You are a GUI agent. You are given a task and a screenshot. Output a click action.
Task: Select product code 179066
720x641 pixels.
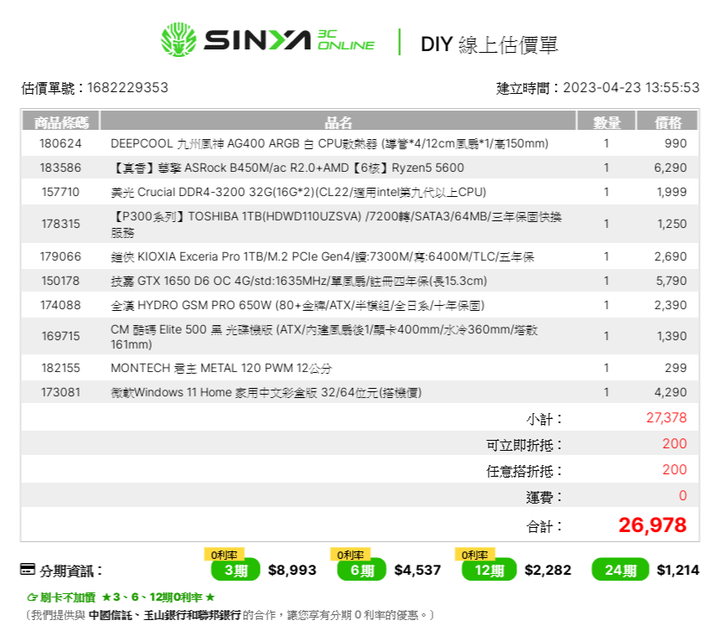(x=61, y=257)
